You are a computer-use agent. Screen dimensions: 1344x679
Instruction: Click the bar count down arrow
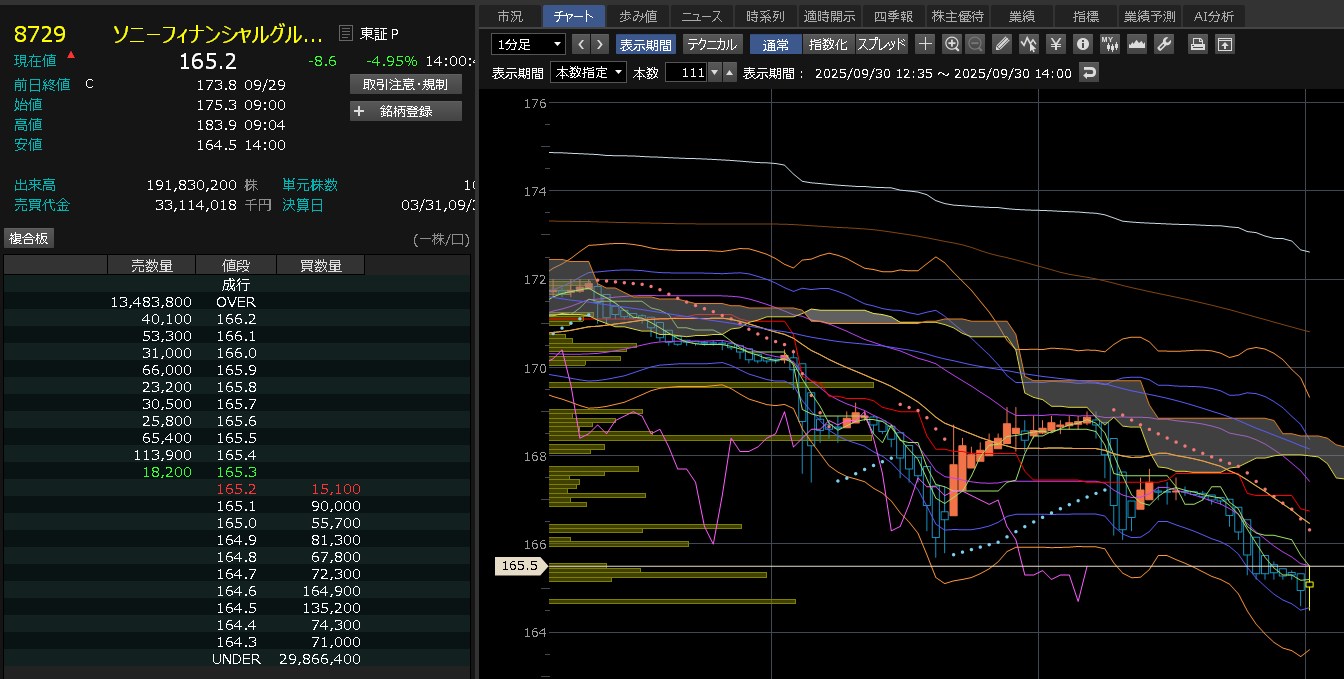pos(713,72)
